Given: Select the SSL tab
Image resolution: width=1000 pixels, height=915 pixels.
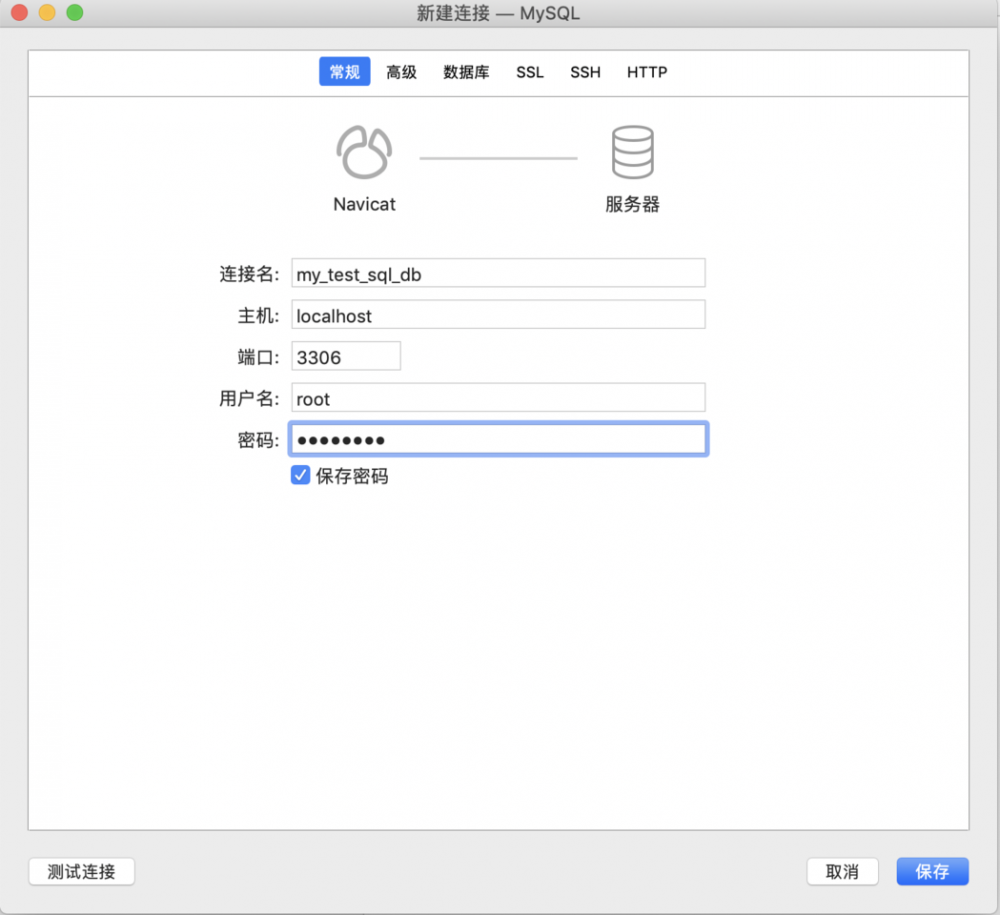Looking at the screenshot, I should tap(529, 72).
